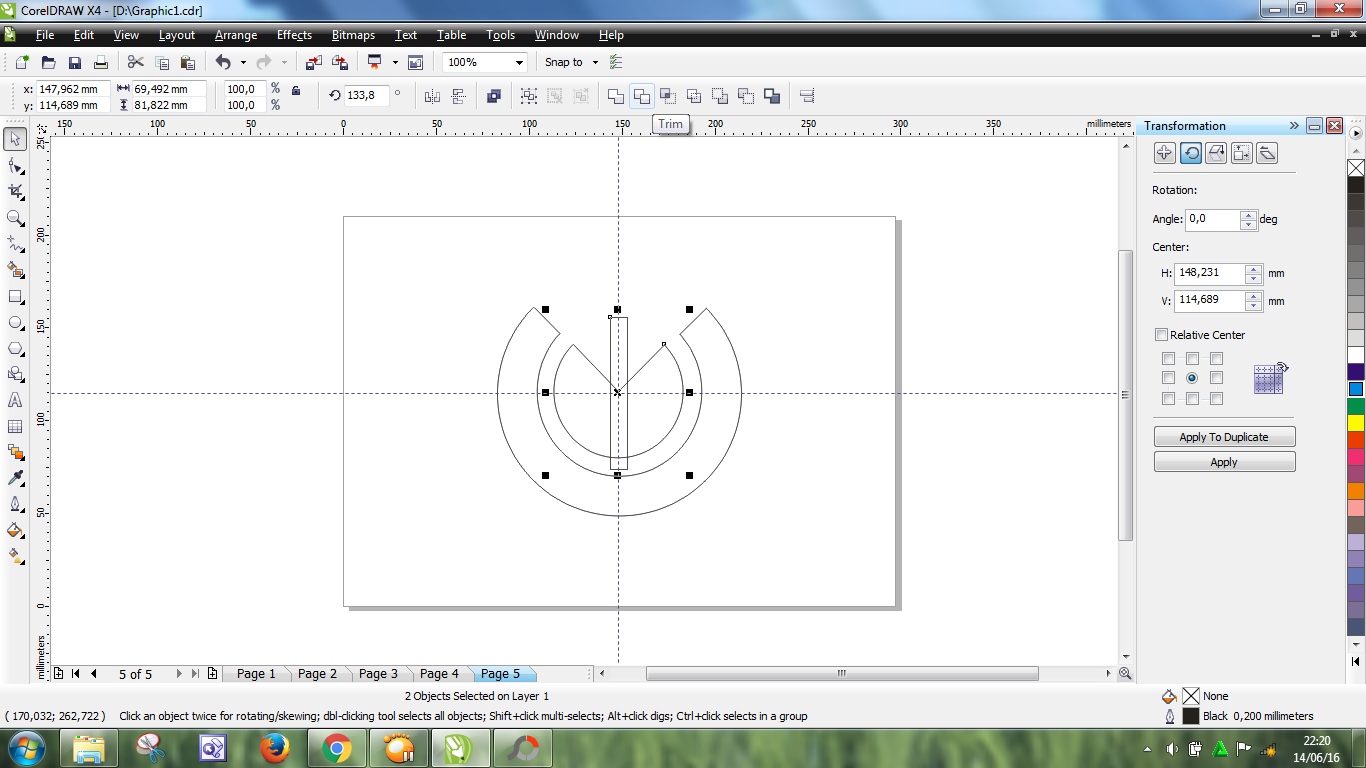Viewport: 1366px width, 768px height.
Task: Click the Save toolbar icon
Action: tap(74, 62)
